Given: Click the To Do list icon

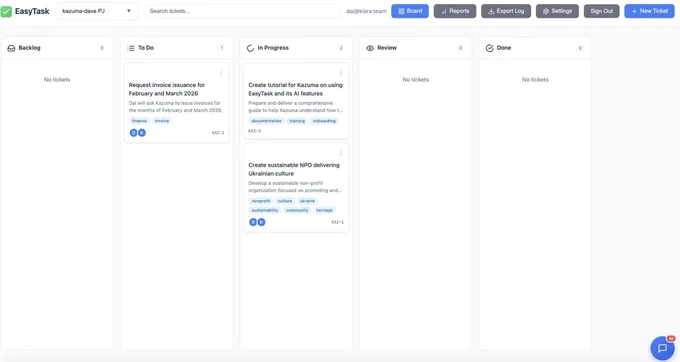Looking at the screenshot, I should [x=131, y=48].
